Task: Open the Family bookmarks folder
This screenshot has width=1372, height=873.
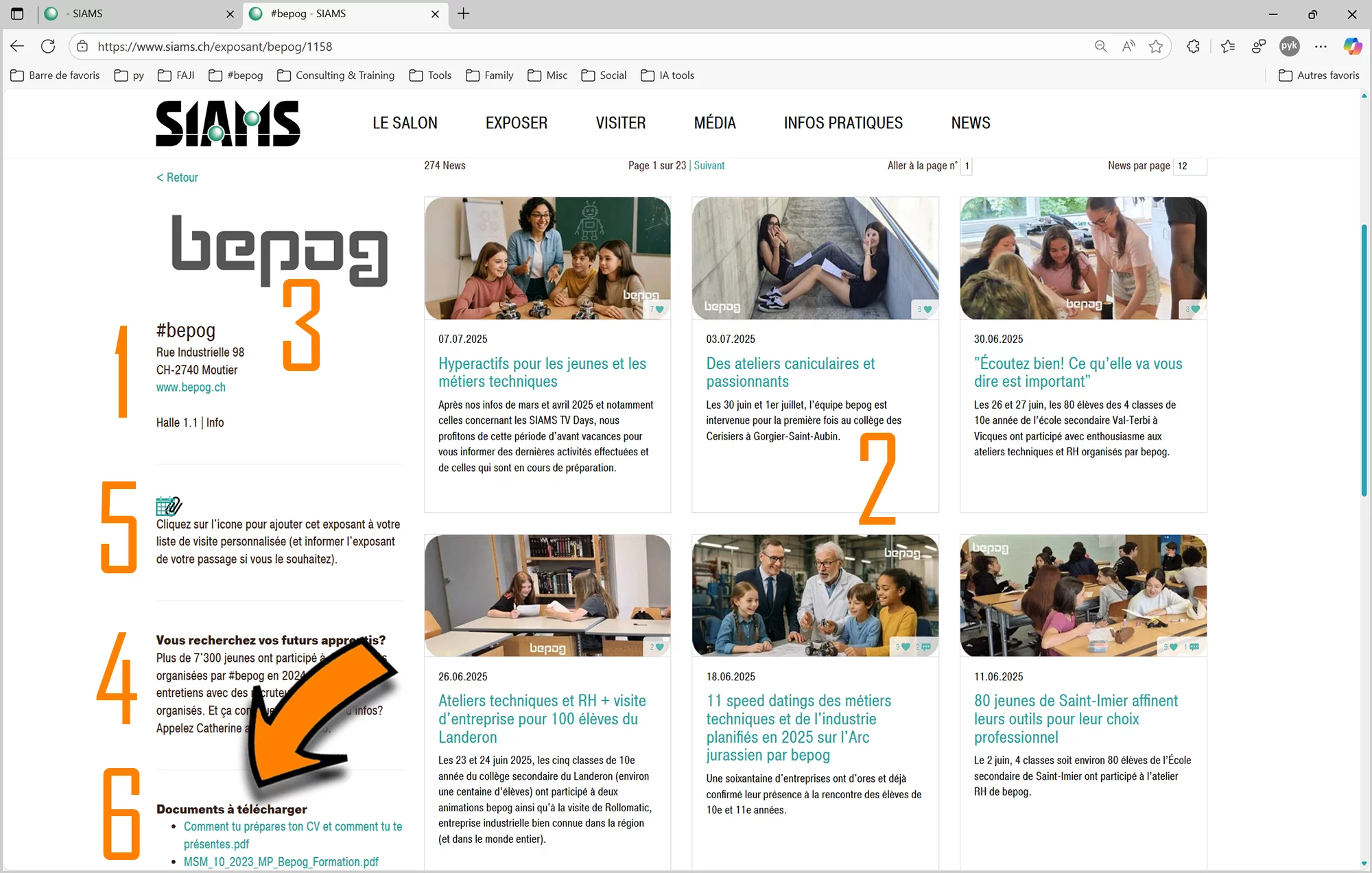Action: (x=490, y=75)
